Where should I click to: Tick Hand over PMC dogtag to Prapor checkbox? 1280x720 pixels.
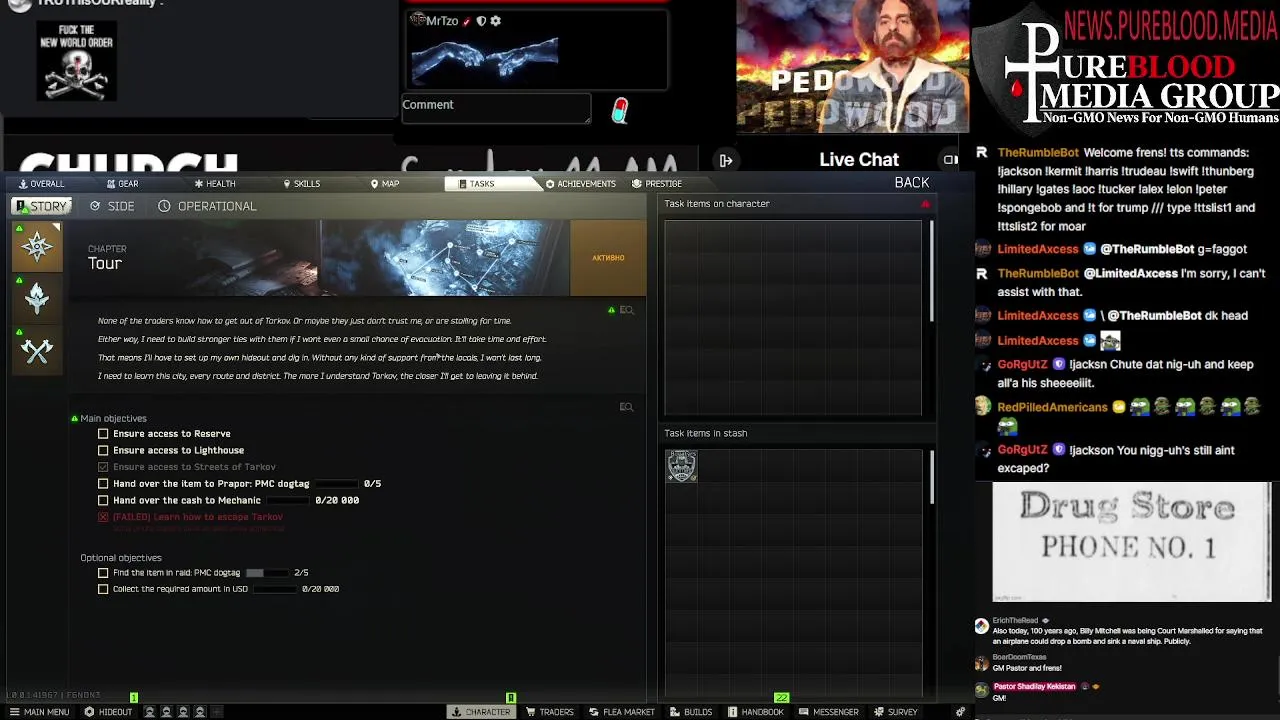[x=103, y=484]
